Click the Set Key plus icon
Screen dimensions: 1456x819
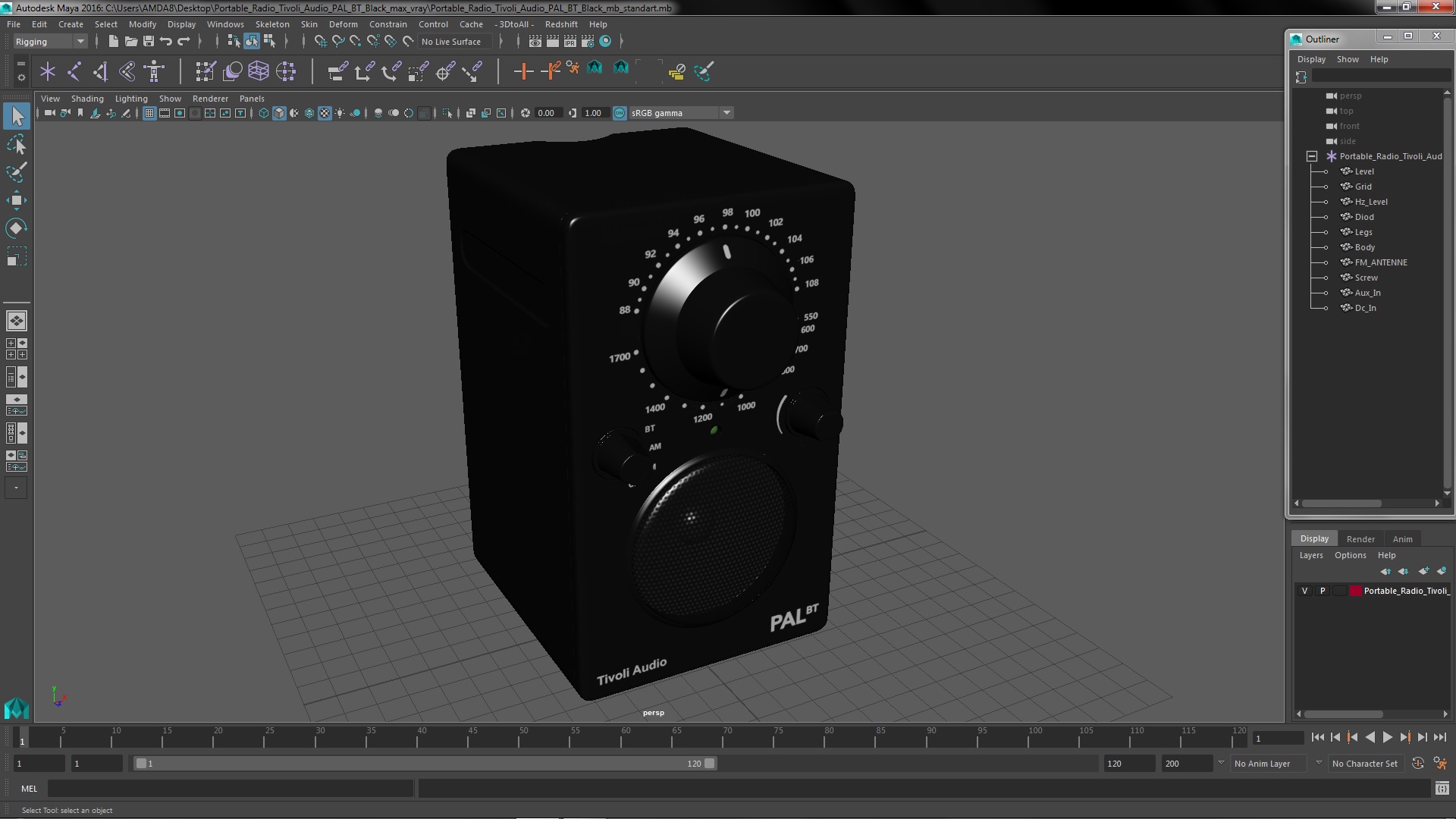(523, 71)
